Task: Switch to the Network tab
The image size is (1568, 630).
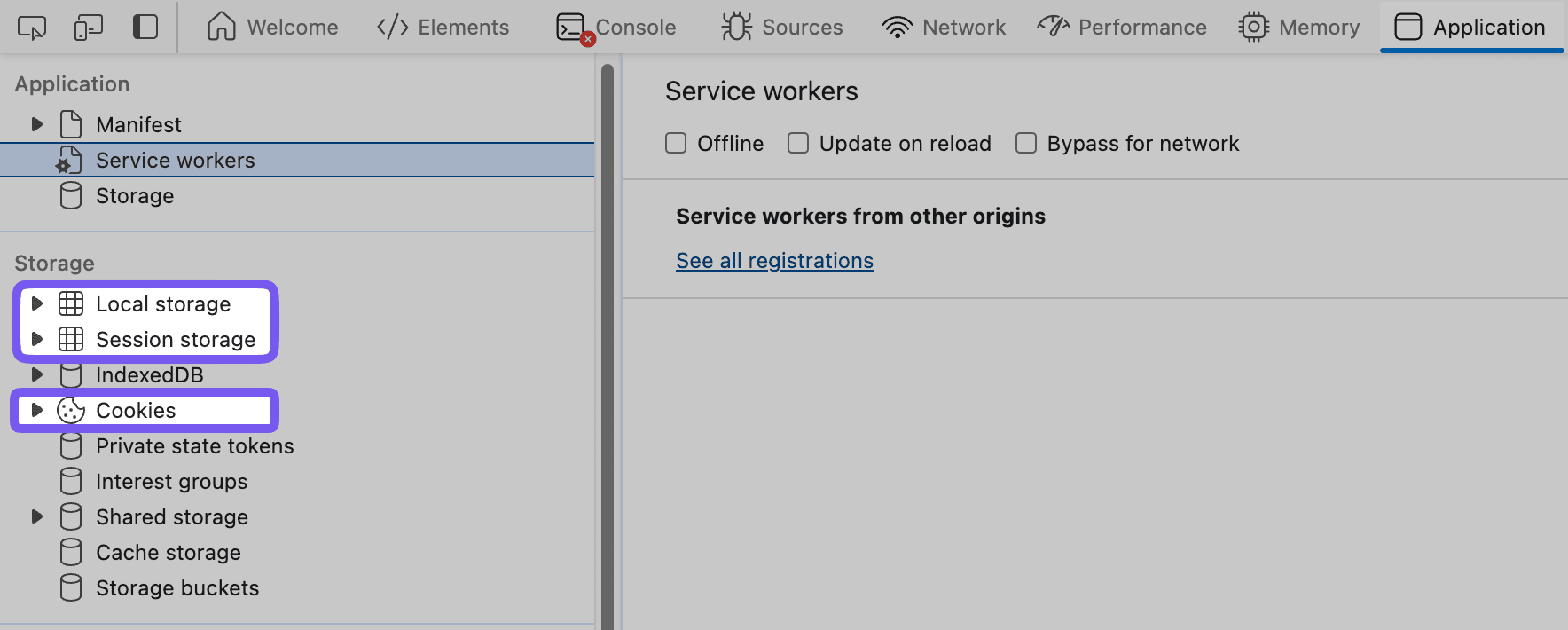Action: click(x=944, y=28)
